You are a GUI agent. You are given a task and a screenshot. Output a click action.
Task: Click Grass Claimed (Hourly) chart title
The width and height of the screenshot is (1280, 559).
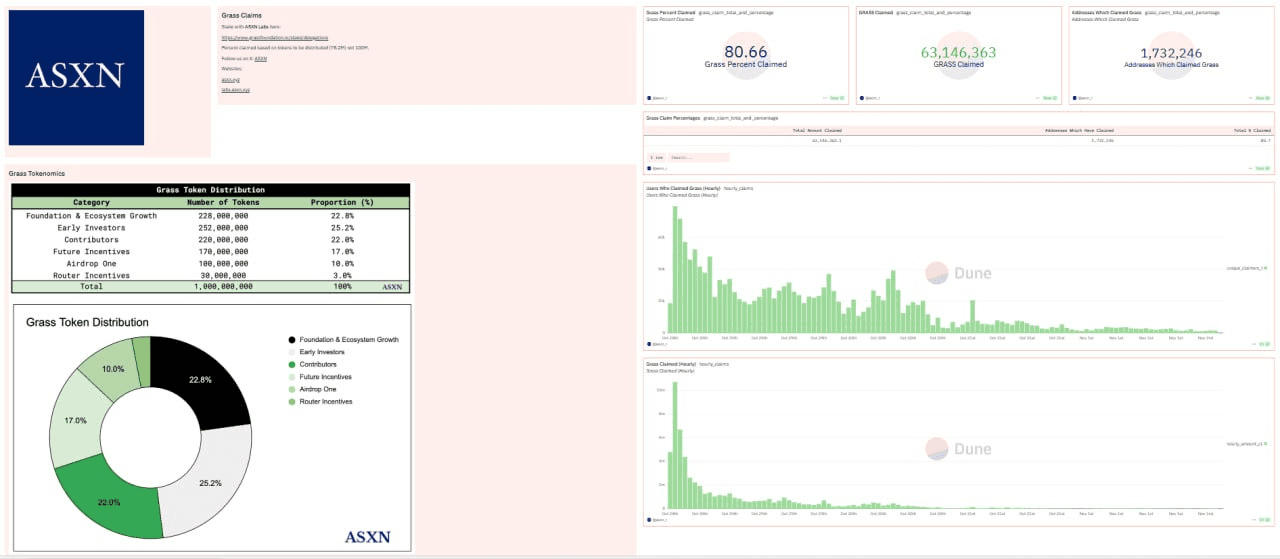(x=670, y=364)
